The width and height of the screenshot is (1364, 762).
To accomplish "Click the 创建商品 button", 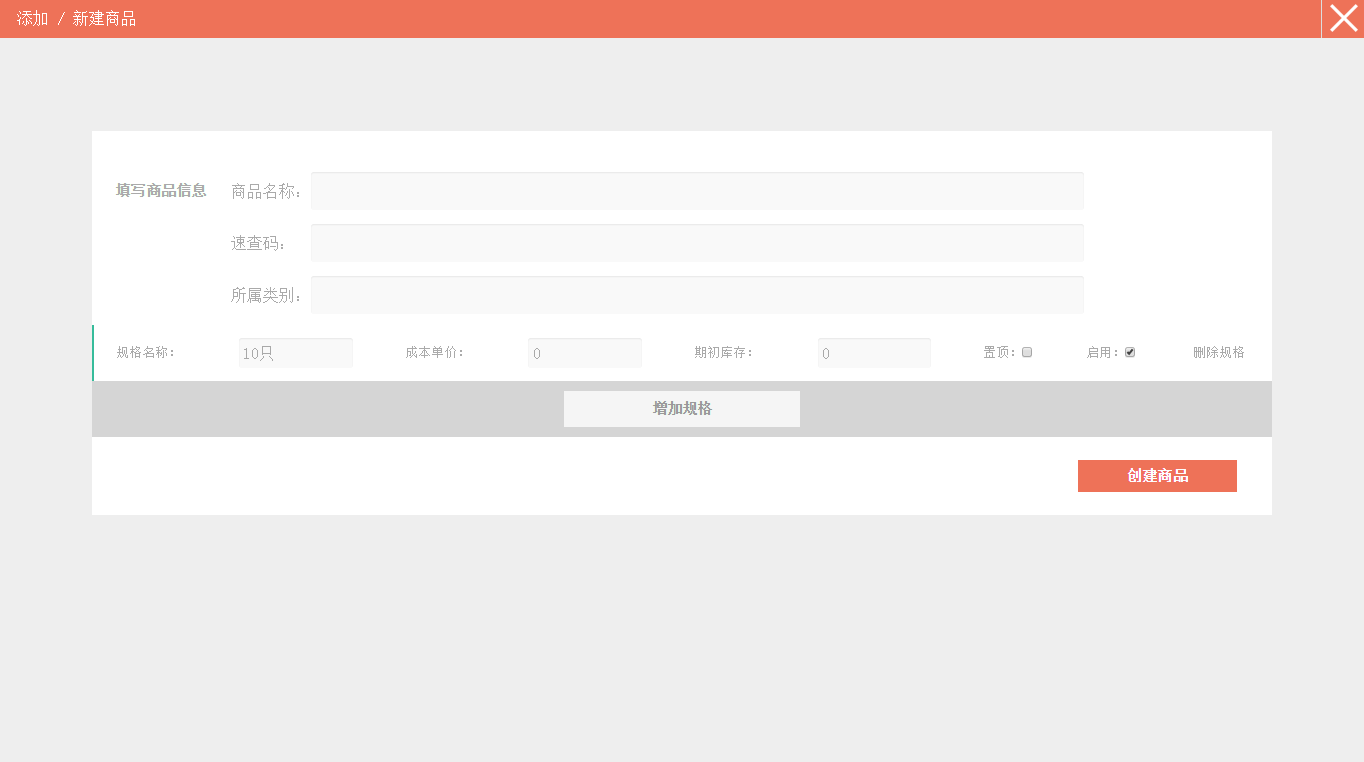I will (x=1157, y=476).
